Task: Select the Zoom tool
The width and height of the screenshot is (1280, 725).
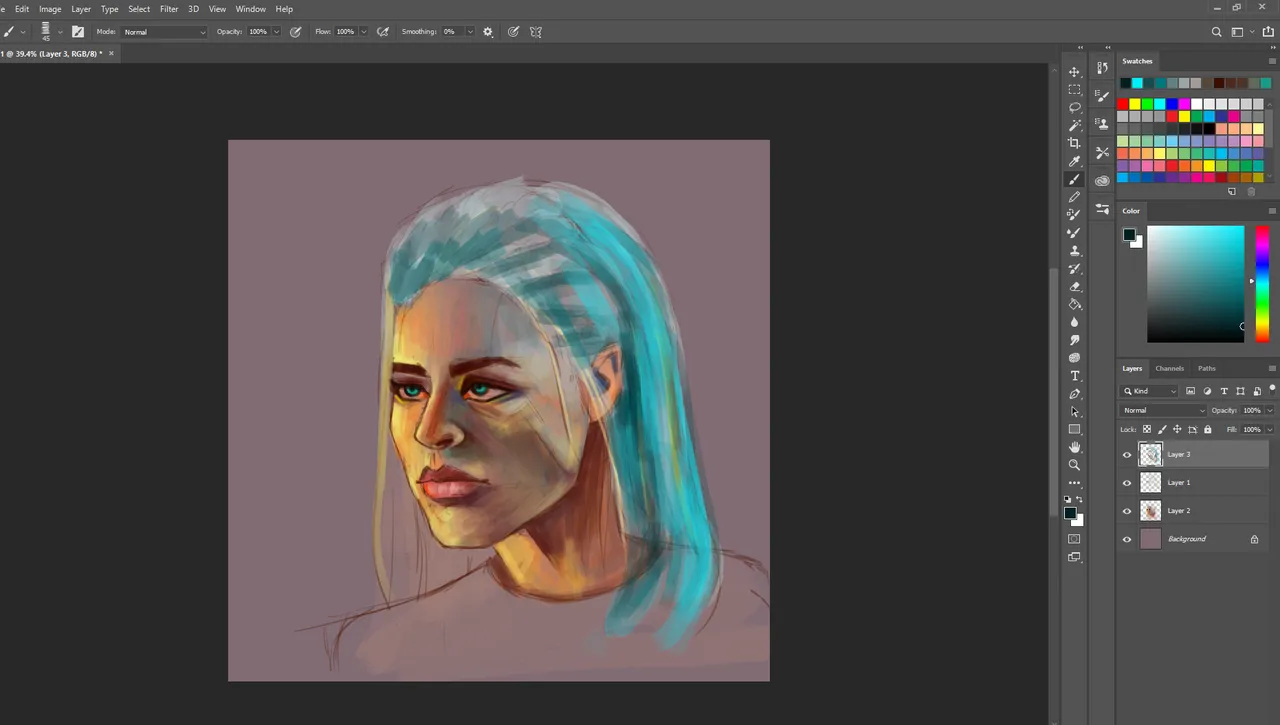Action: [x=1075, y=465]
